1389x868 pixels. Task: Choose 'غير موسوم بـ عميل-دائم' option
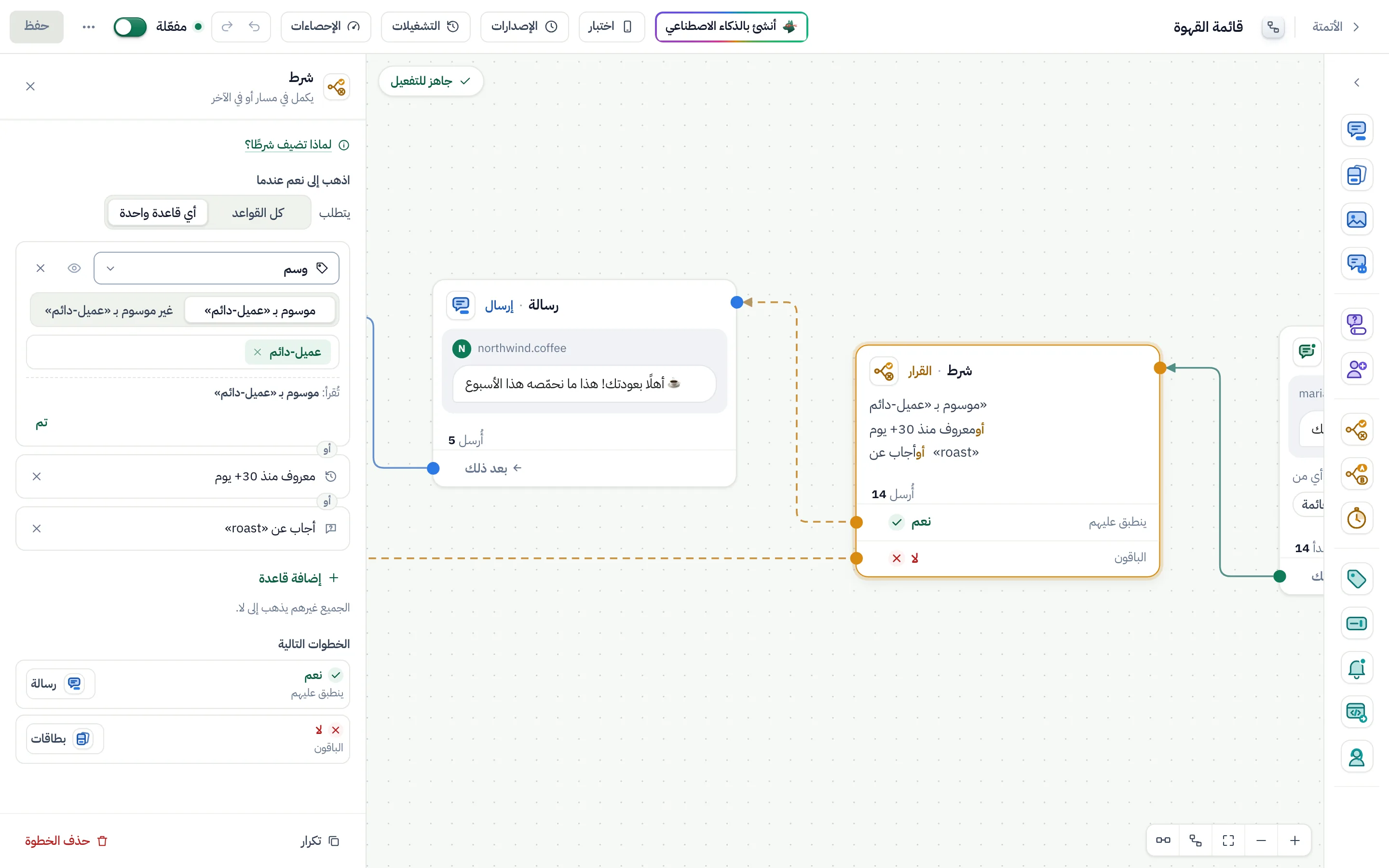click(x=109, y=311)
